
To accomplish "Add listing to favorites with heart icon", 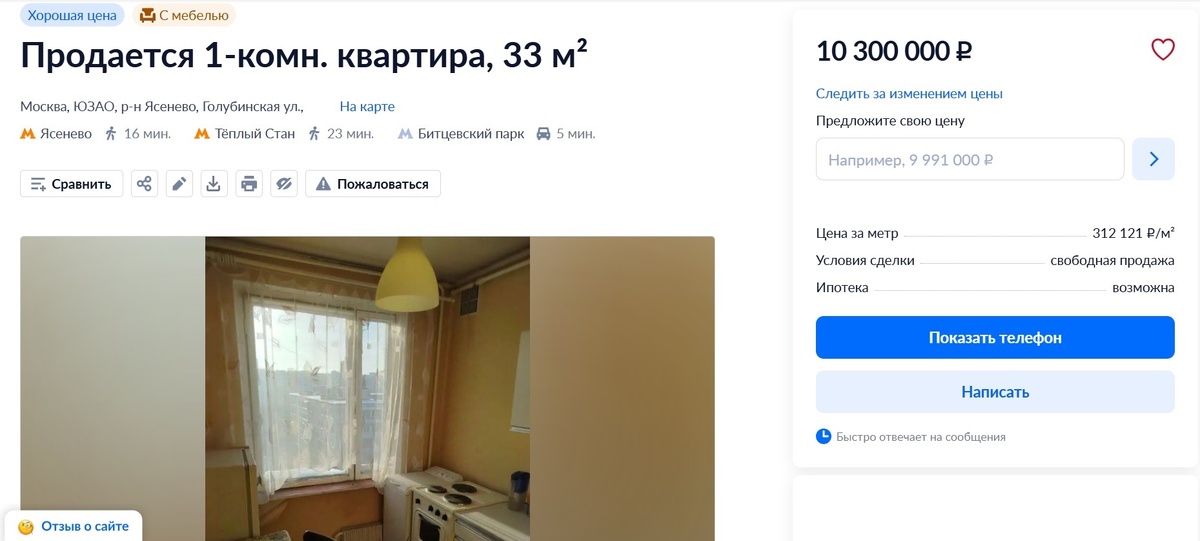I will point(1162,50).
